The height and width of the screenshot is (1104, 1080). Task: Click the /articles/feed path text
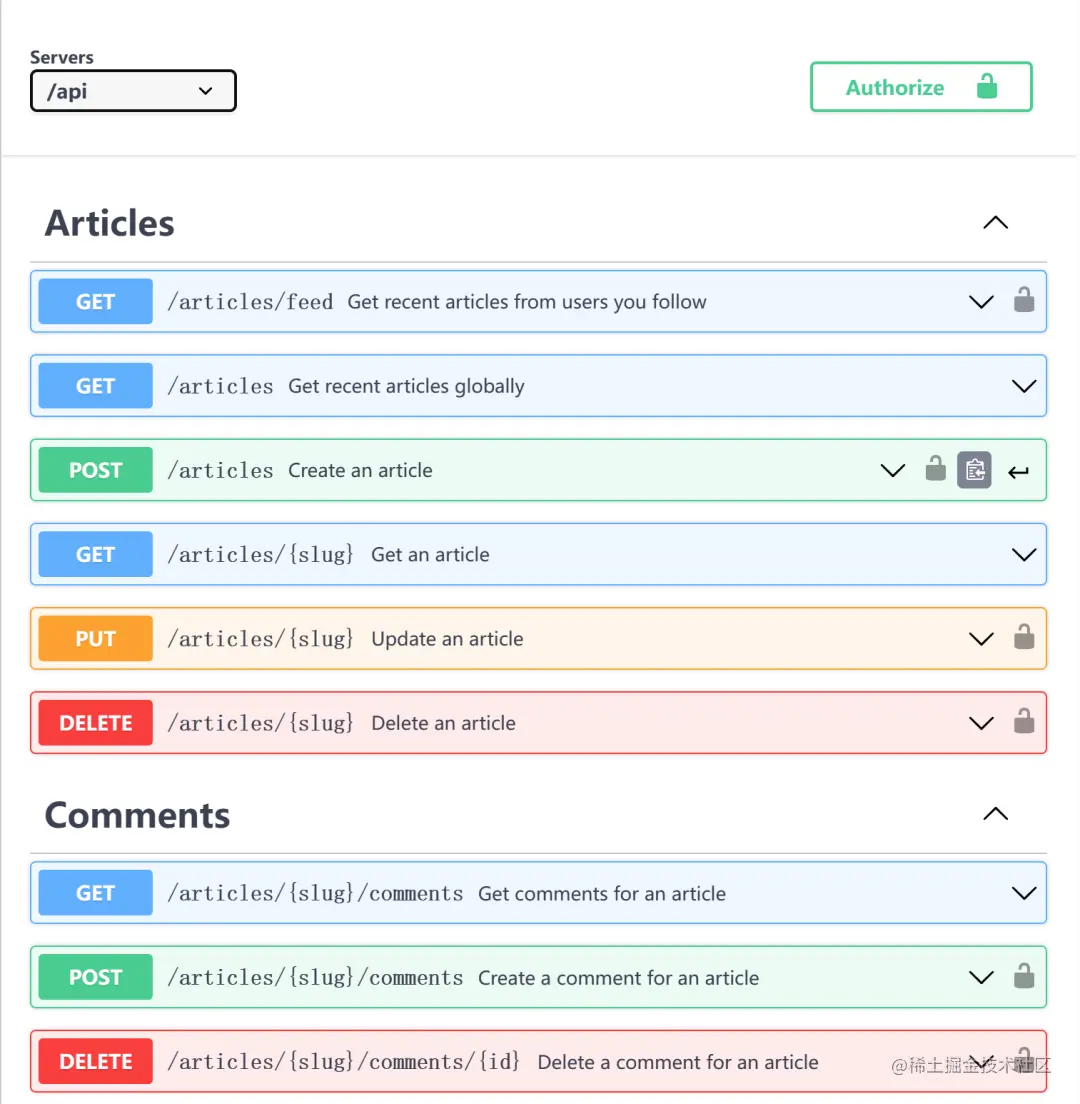250,302
